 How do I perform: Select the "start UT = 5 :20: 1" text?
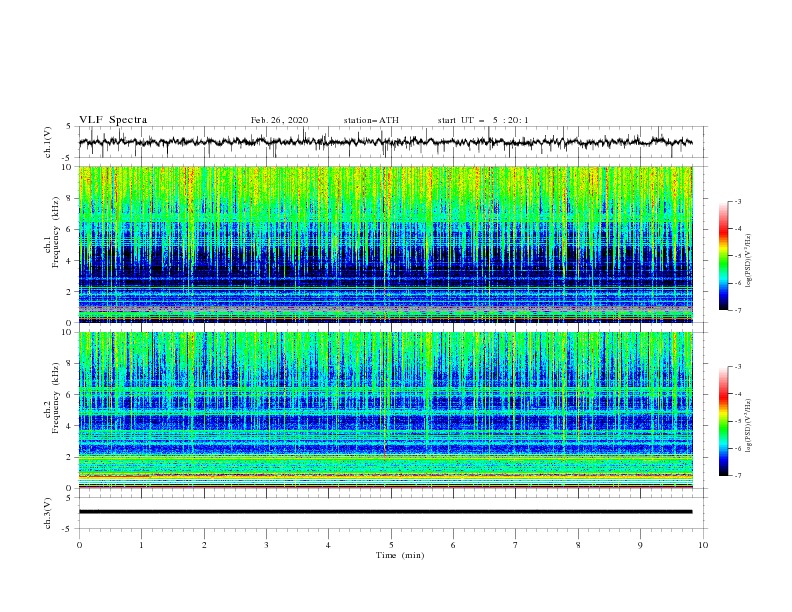tap(483, 120)
